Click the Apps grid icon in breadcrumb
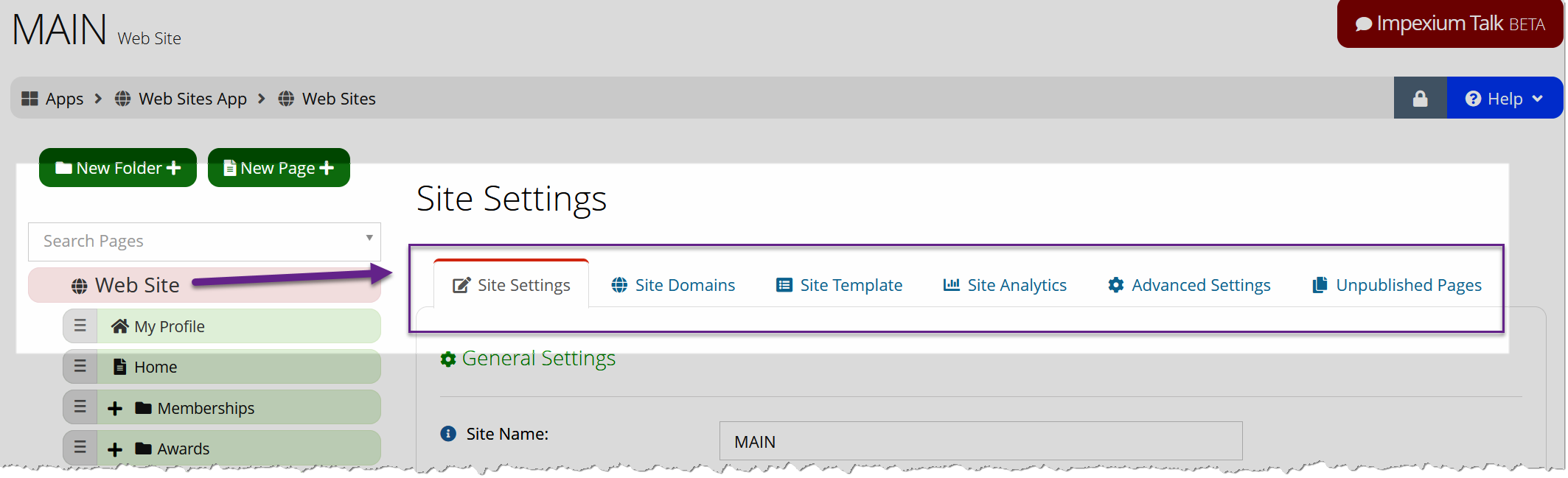 [x=29, y=98]
